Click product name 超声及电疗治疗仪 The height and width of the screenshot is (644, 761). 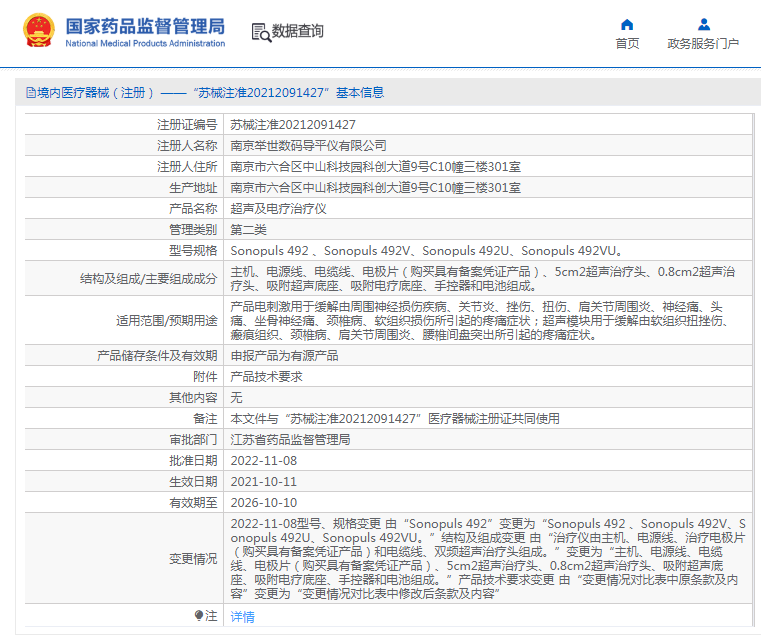click(279, 209)
